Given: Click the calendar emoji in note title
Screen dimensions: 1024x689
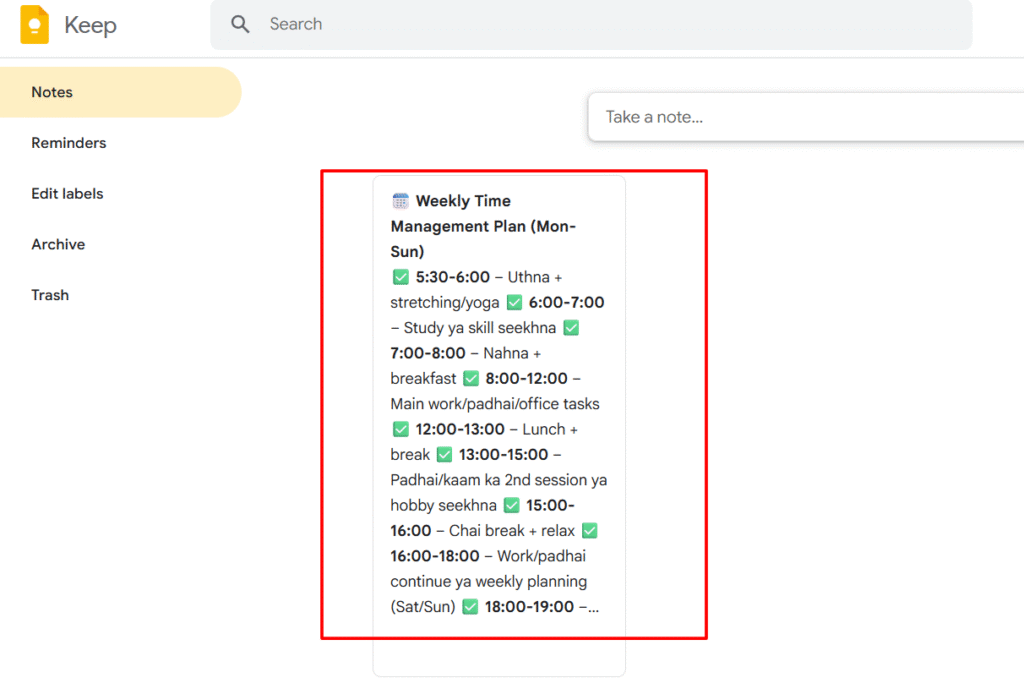Looking at the screenshot, I should (400, 201).
